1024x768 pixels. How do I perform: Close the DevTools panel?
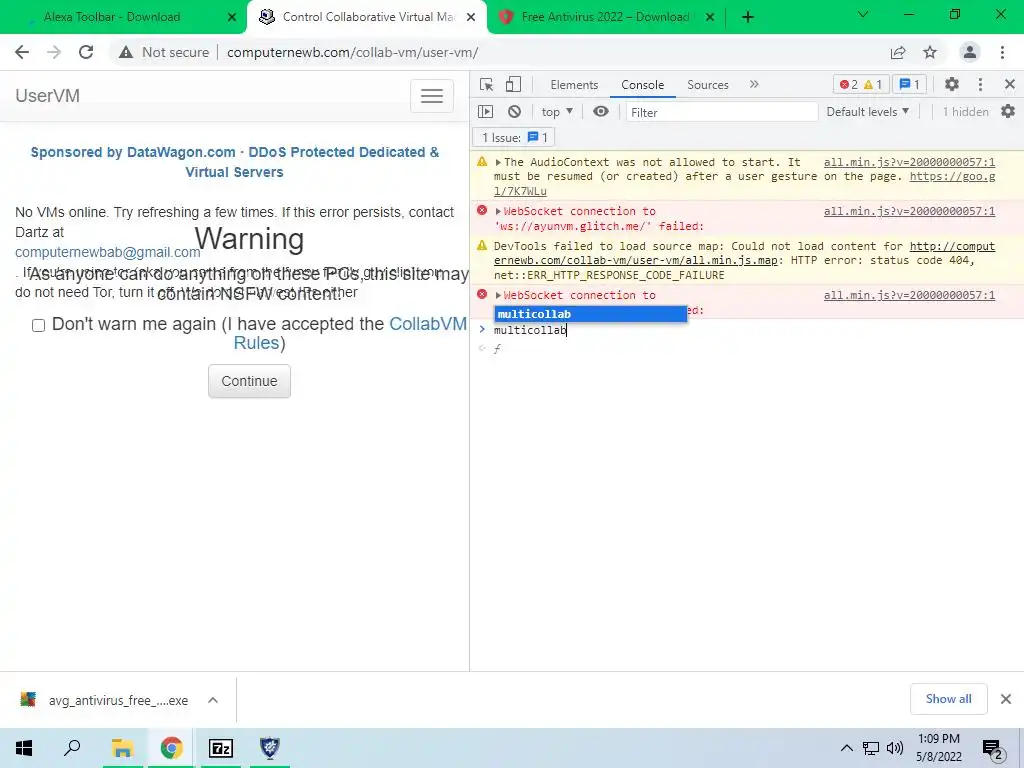tap(1010, 84)
